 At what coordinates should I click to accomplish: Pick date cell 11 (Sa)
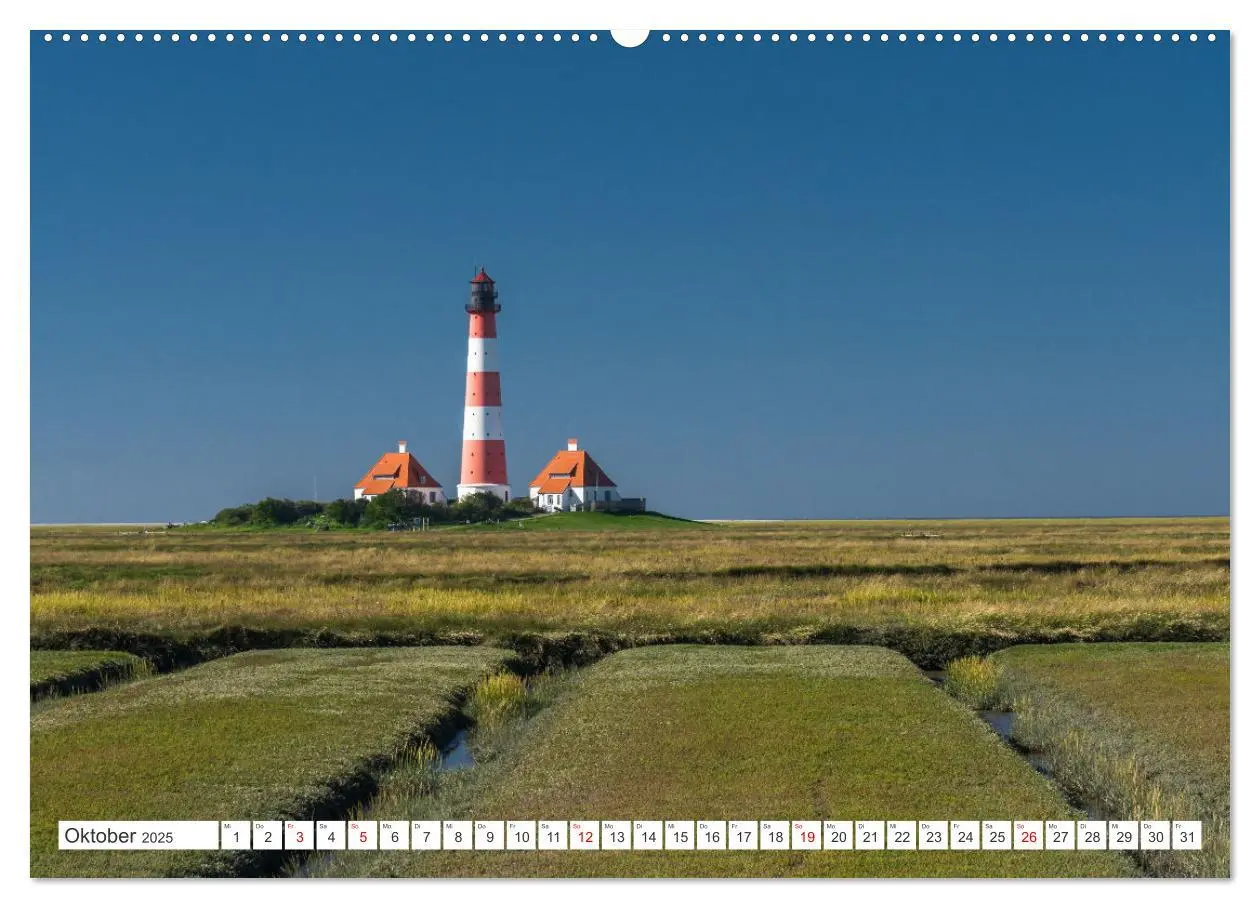point(552,836)
